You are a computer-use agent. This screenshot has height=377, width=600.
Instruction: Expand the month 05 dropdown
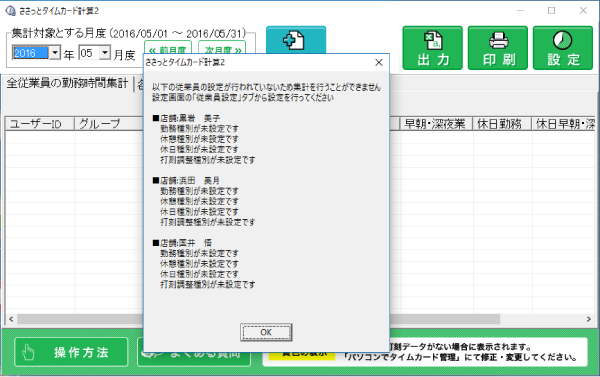coord(105,52)
